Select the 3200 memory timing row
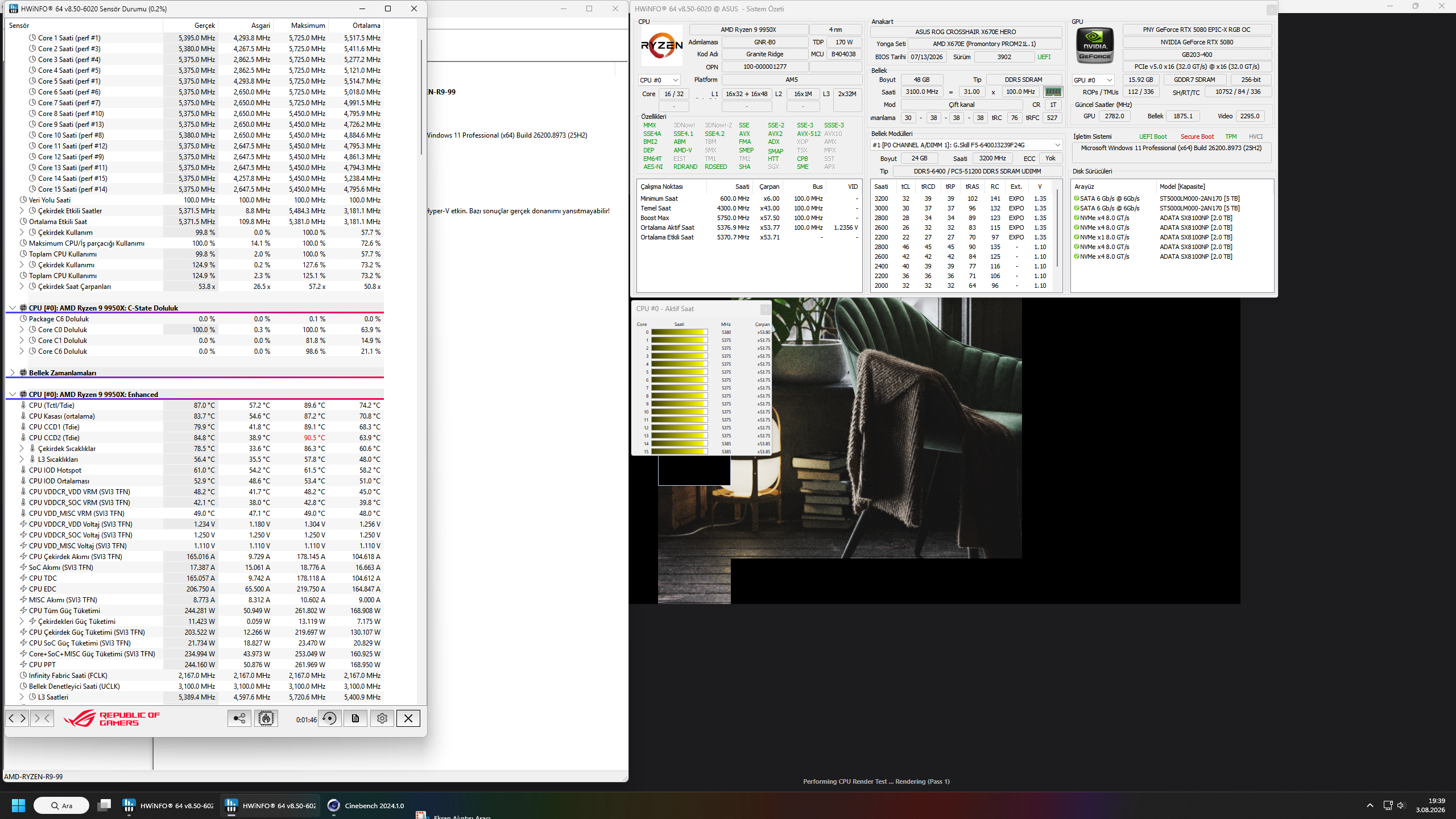Screen dimensions: 1456x819 (962, 198)
